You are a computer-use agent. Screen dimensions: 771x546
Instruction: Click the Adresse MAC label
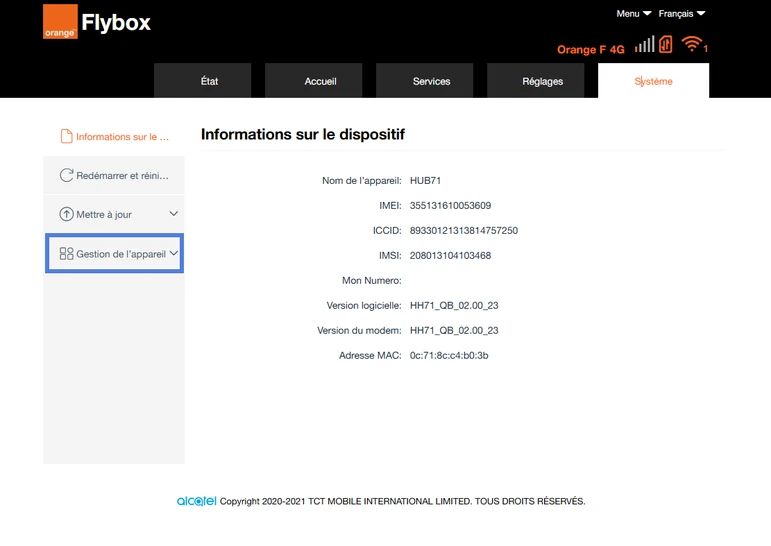pyautogui.click(x=370, y=356)
